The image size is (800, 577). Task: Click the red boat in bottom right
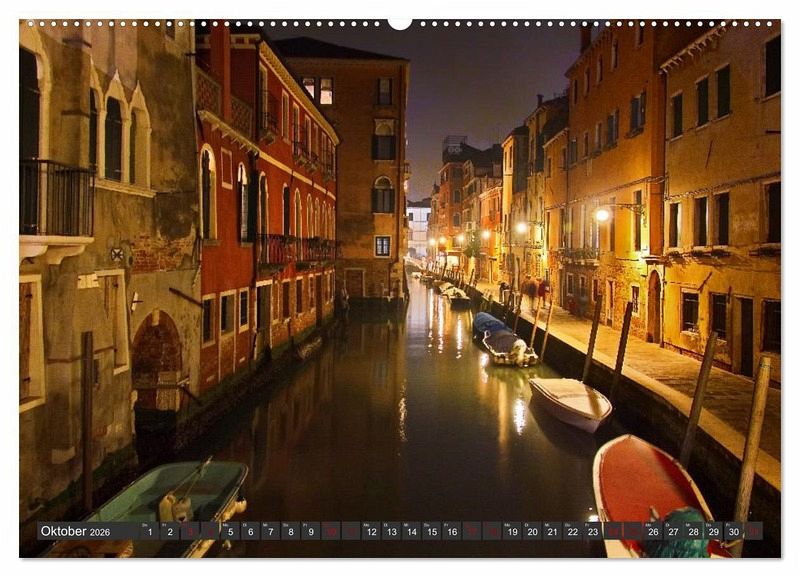click(640, 480)
